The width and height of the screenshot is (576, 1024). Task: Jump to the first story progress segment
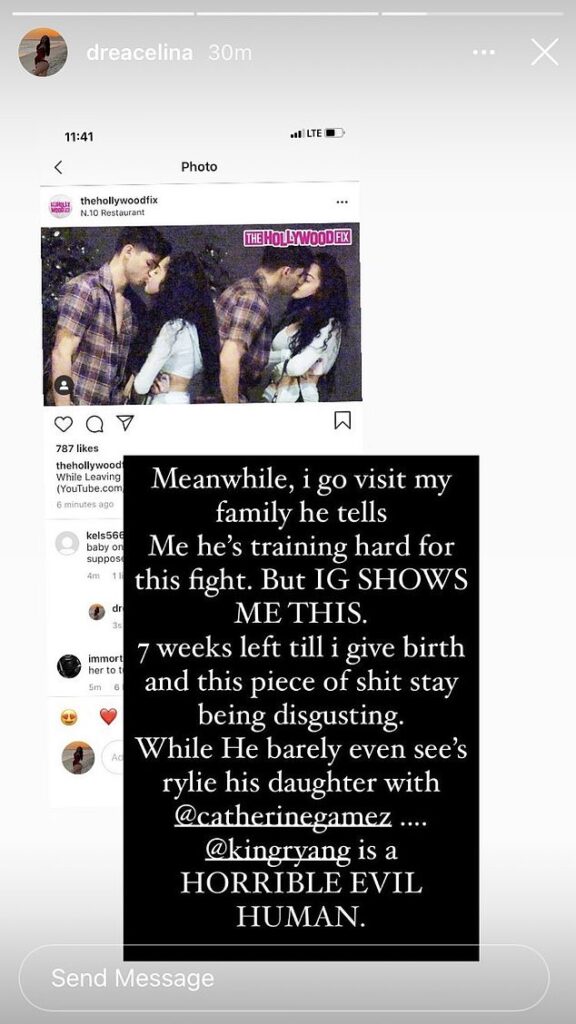point(103,13)
